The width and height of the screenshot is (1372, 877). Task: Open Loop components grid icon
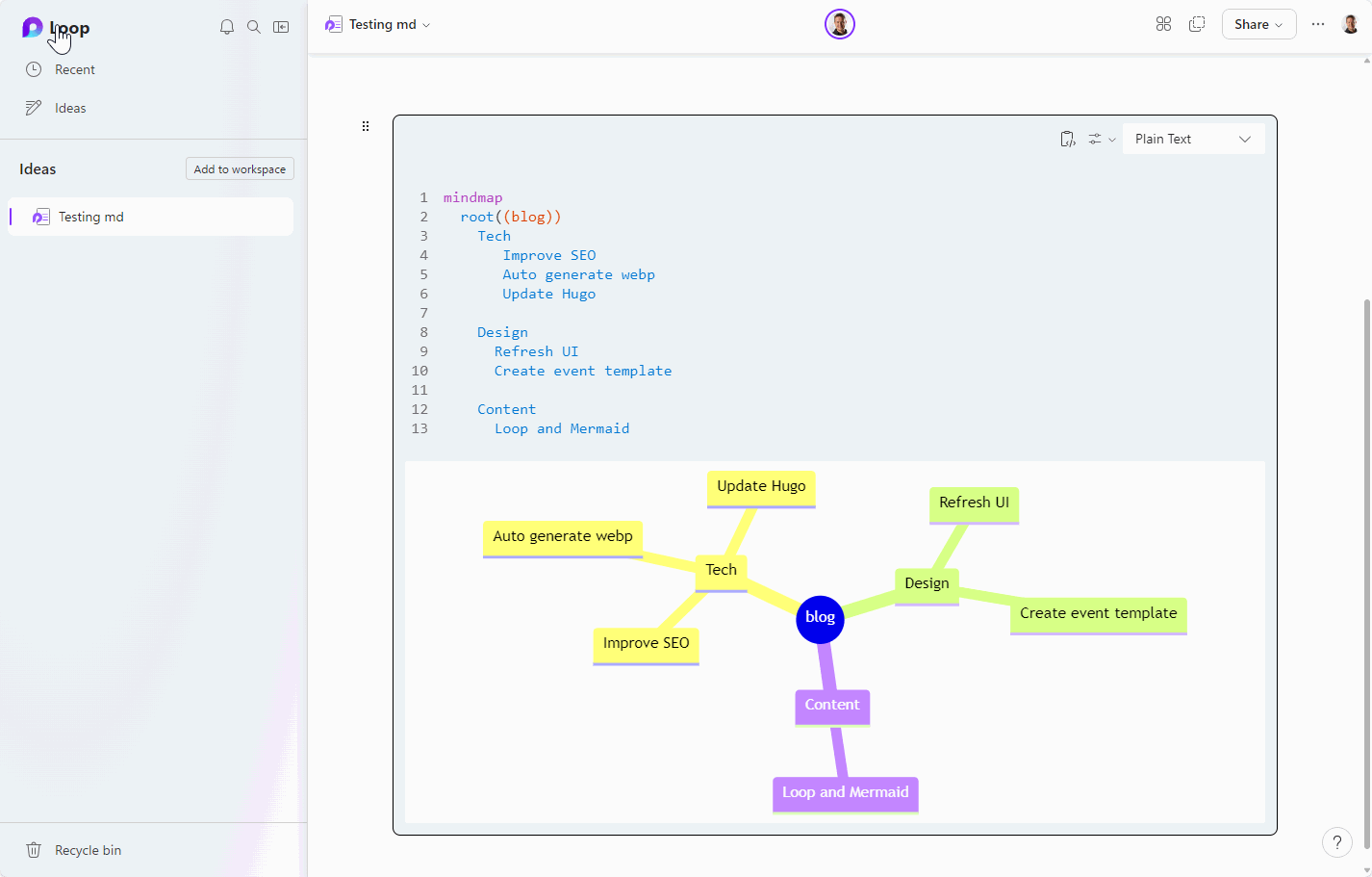tap(1163, 24)
